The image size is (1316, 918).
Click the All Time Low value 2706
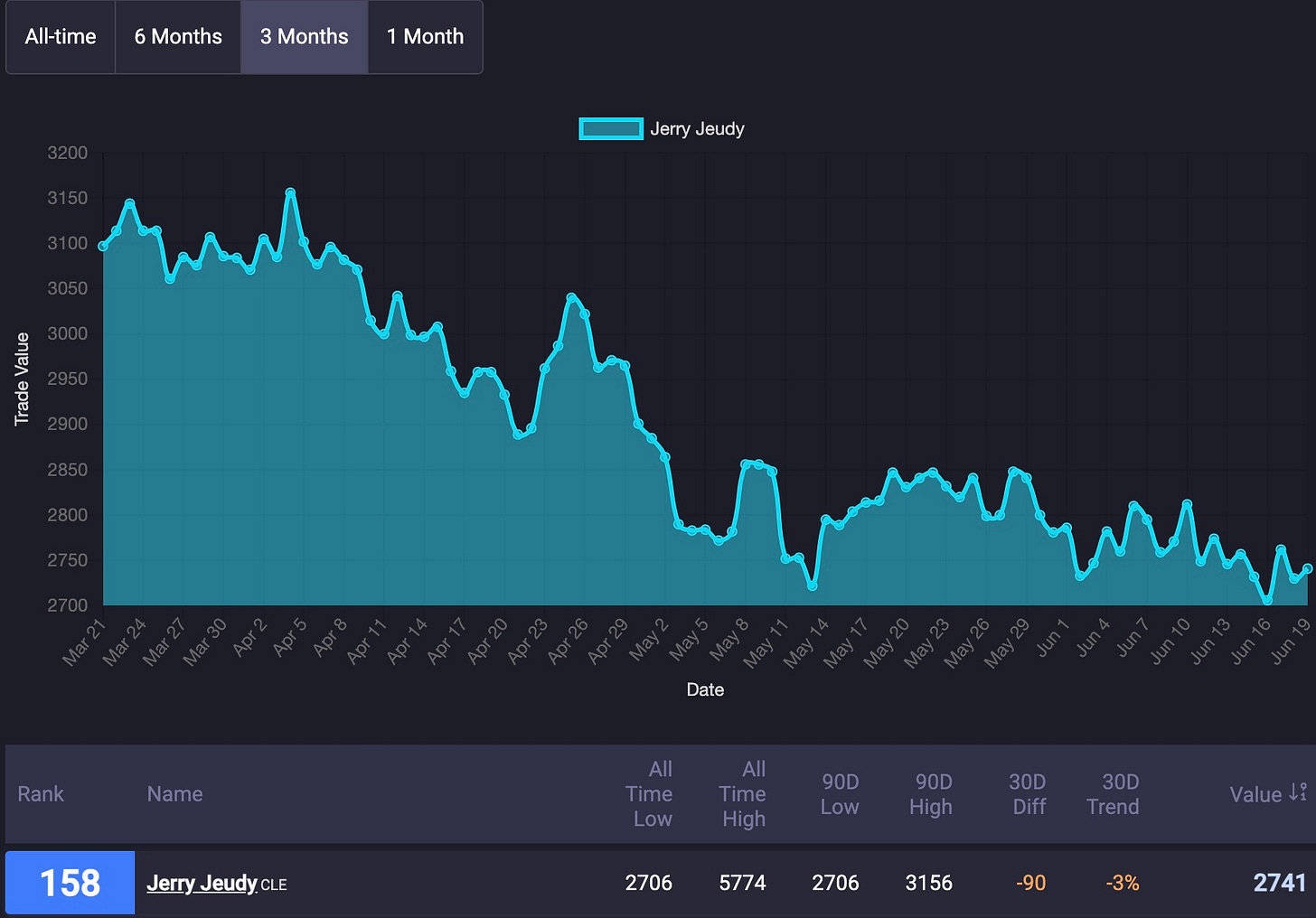(649, 883)
